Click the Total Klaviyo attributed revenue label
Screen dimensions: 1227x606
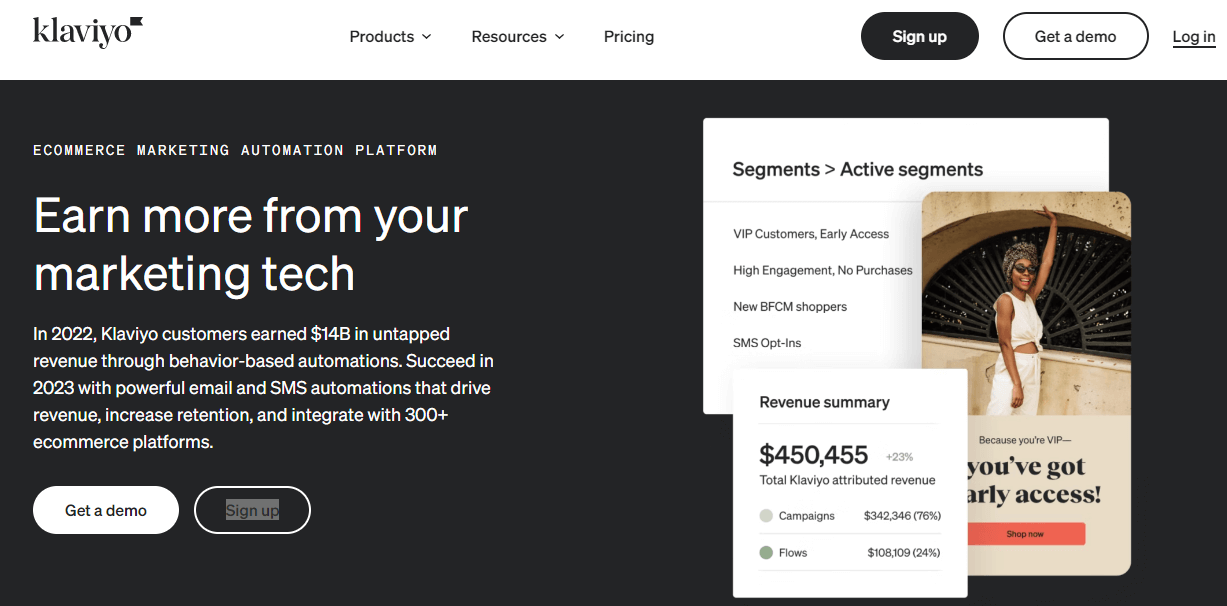(x=847, y=480)
